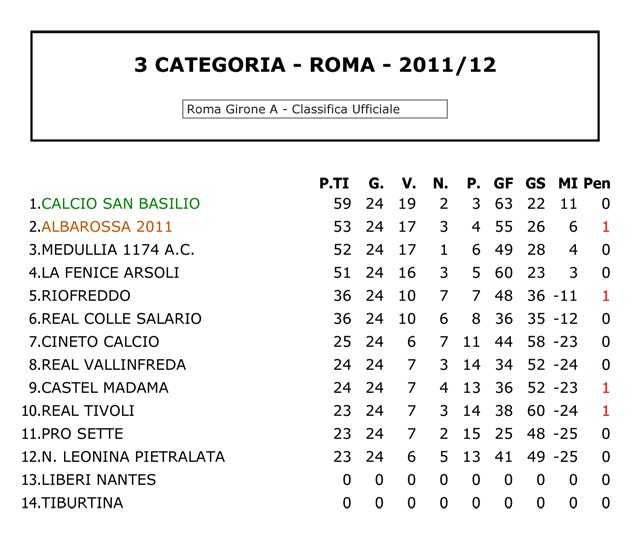This screenshot has width=629, height=550.
Task: Select CINETO CALCIO in standings
Action: (100, 342)
